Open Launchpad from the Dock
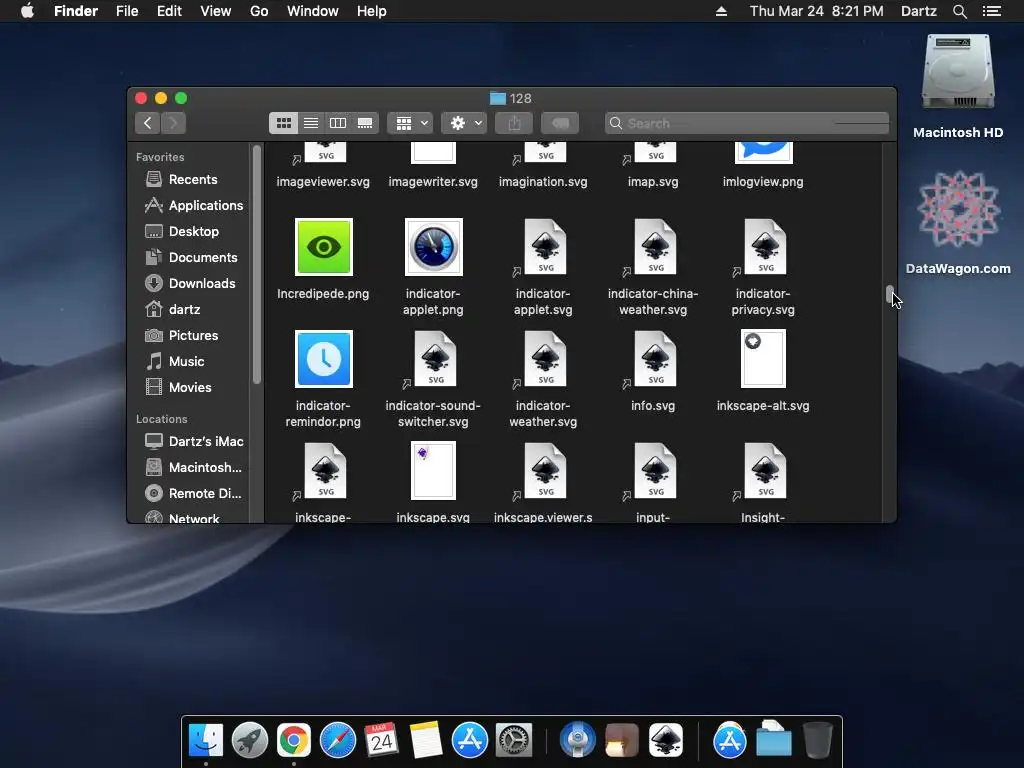Screen dimensions: 1024x768 coord(249,741)
